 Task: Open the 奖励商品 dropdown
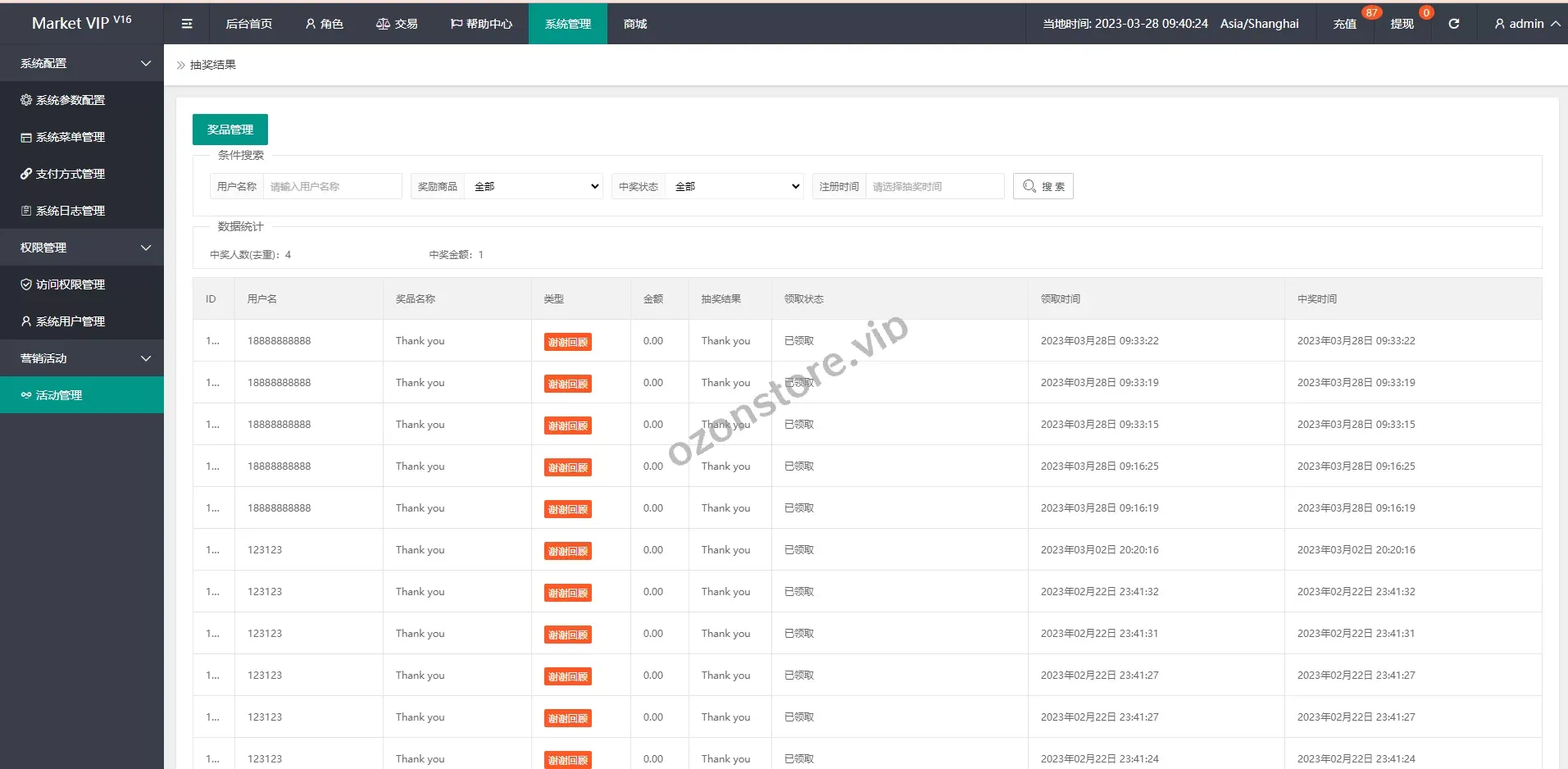[534, 186]
